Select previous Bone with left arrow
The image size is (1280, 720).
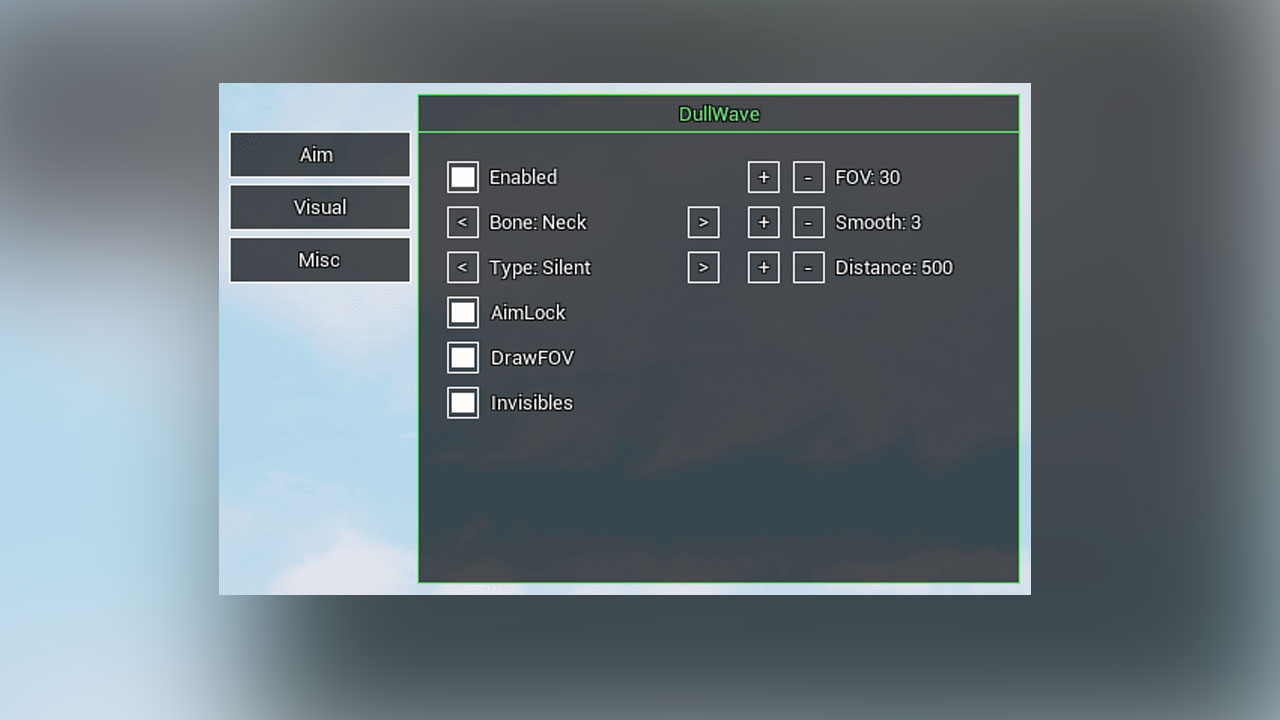(463, 222)
